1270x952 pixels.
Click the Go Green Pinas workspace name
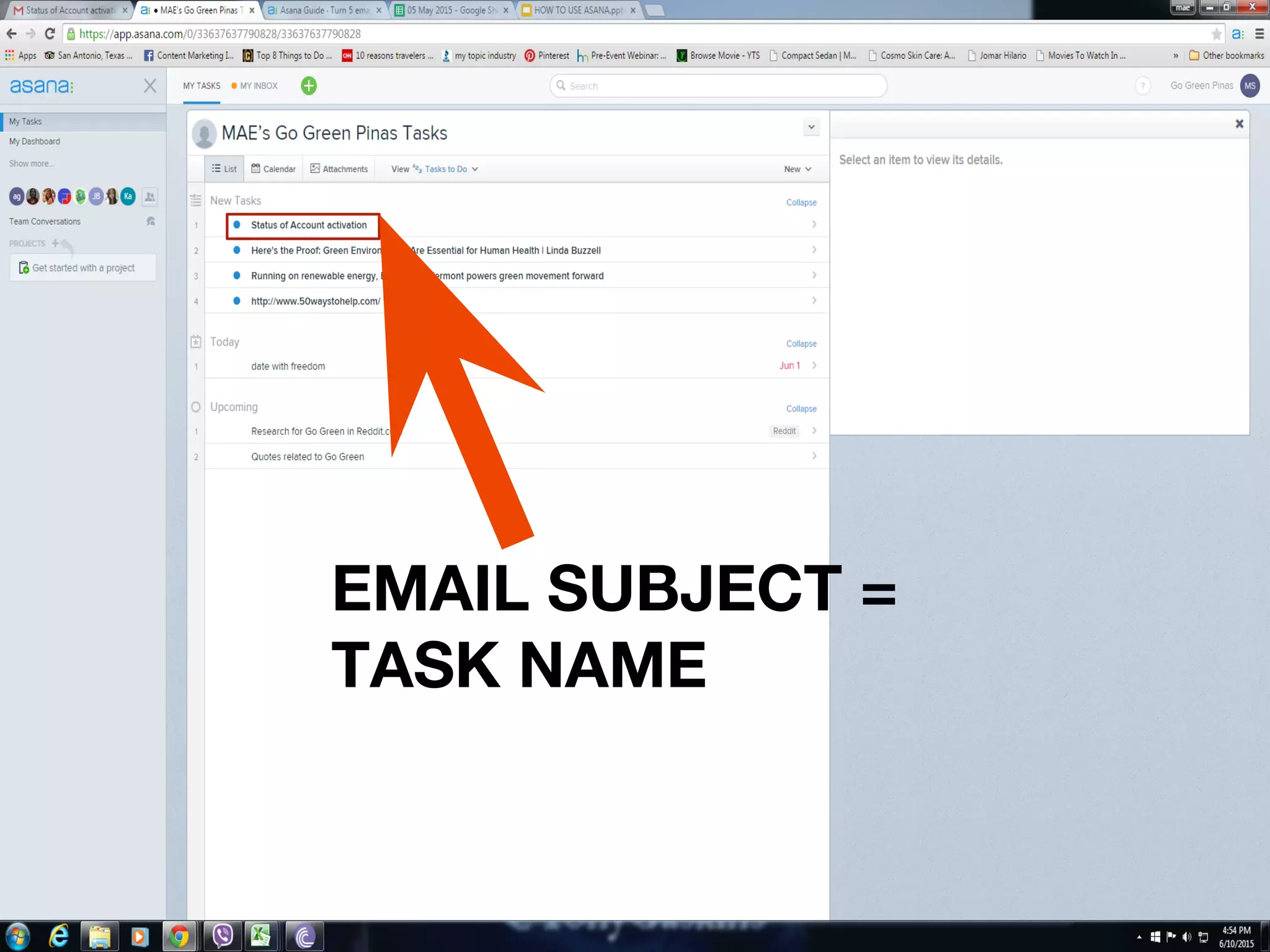[1202, 86]
